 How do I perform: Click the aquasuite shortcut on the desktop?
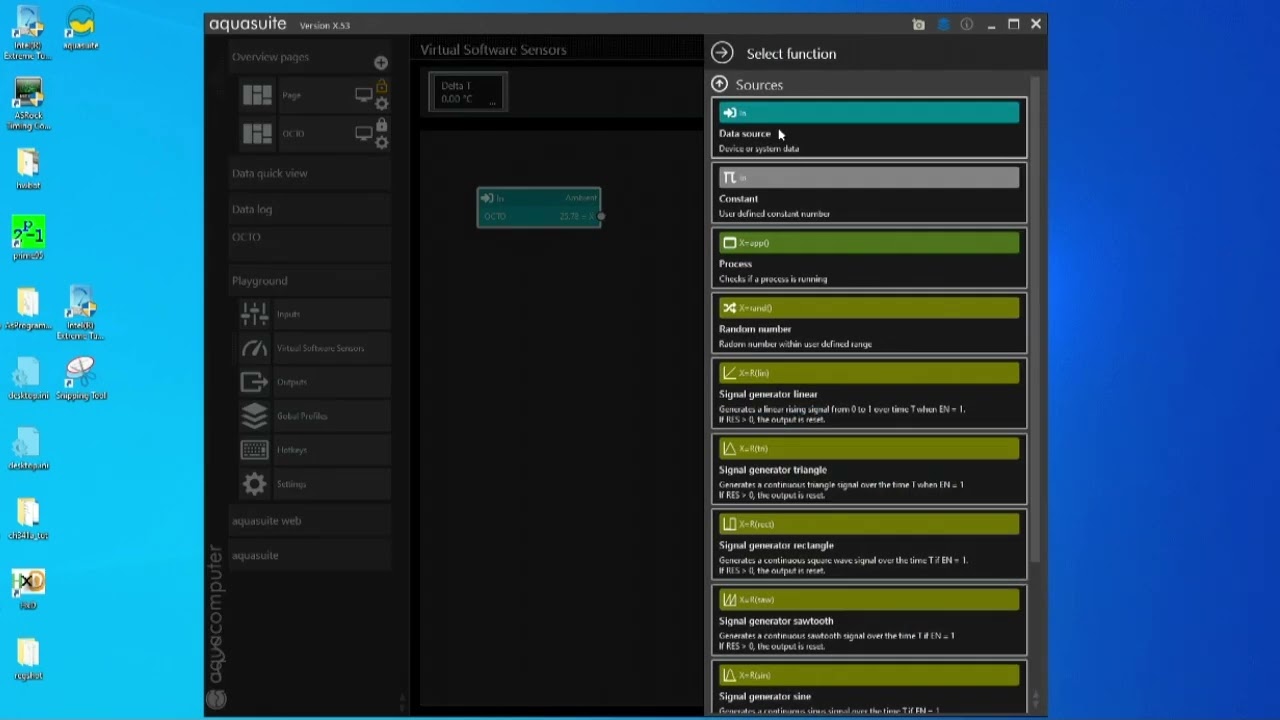80,29
